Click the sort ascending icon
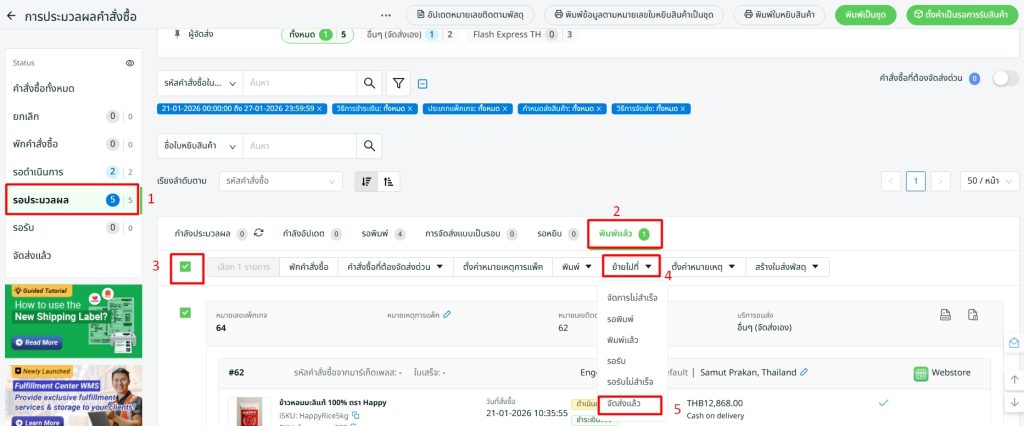The width and height of the screenshot is (1024, 426). (389, 181)
